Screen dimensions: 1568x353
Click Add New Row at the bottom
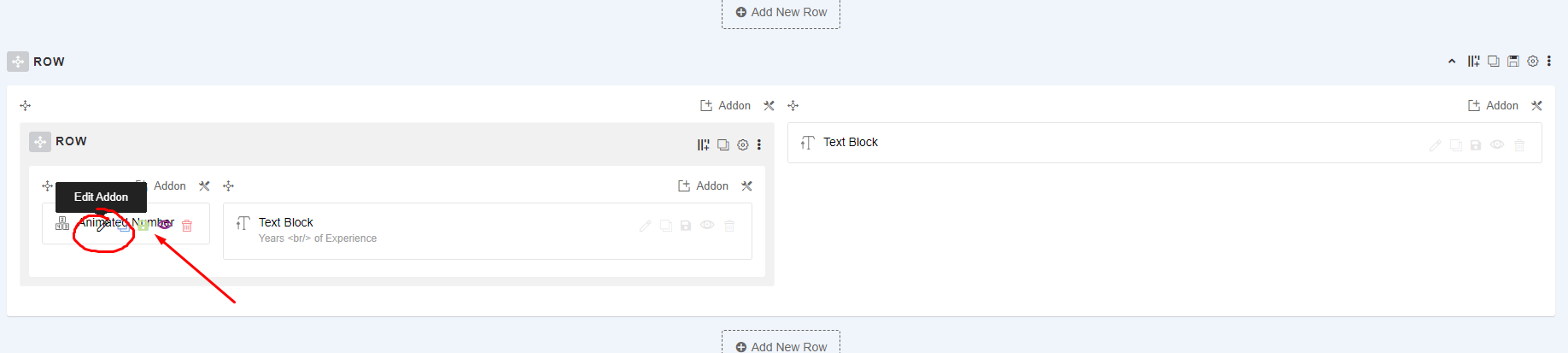[781, 344]
